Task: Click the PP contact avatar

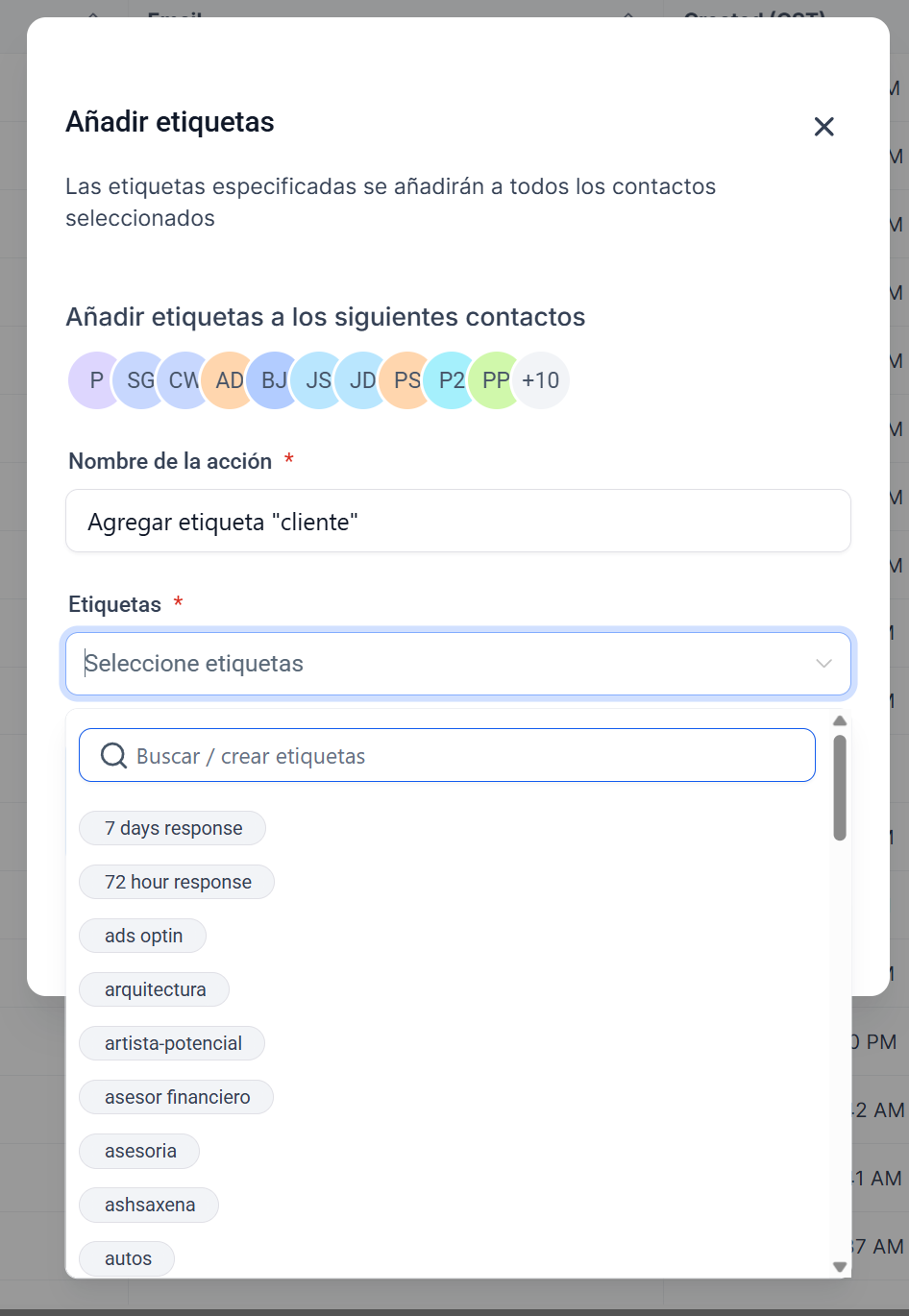Action: tap(496, 380)
